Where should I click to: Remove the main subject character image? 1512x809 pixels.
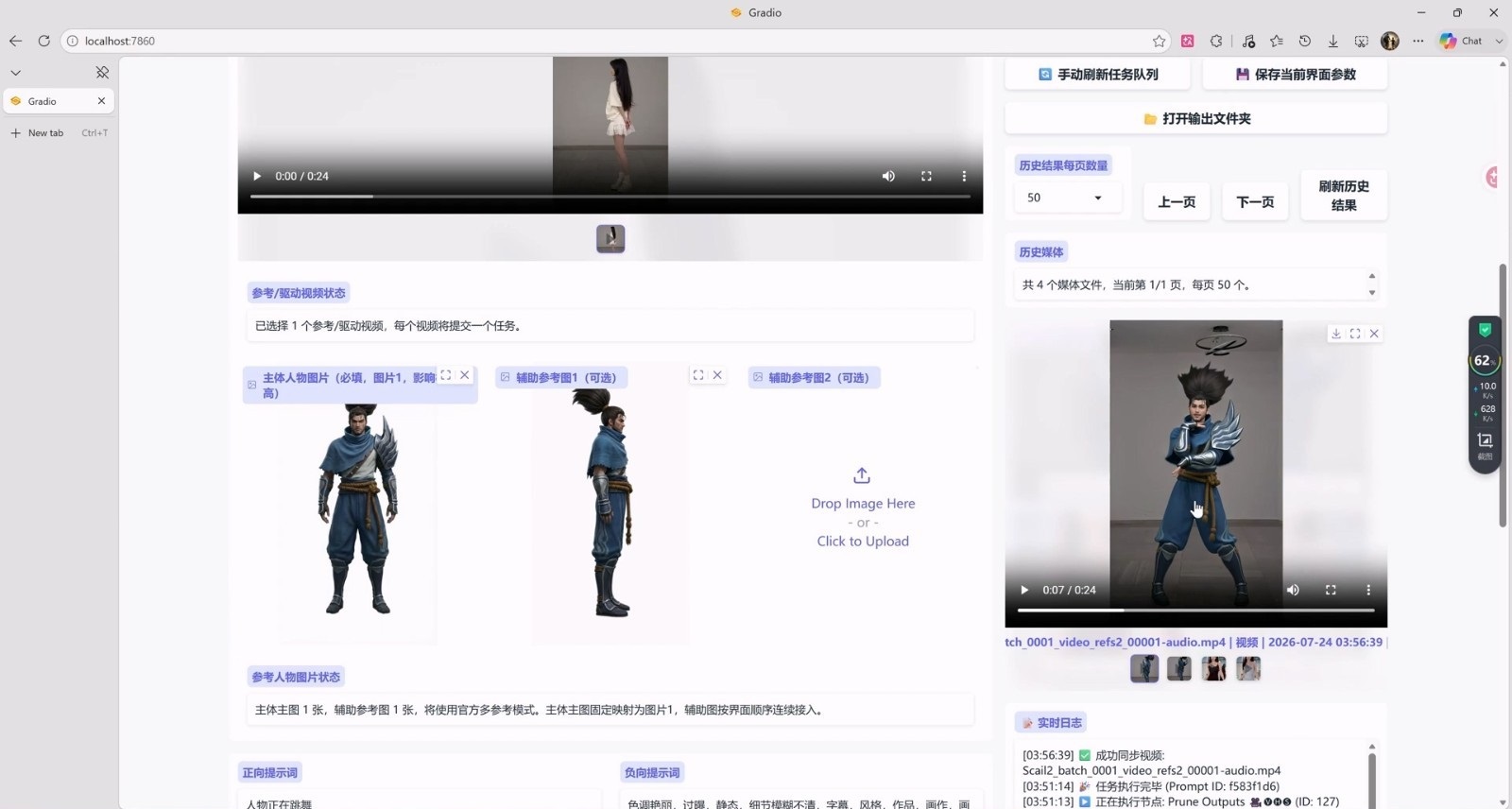click(x=464, y=375)
